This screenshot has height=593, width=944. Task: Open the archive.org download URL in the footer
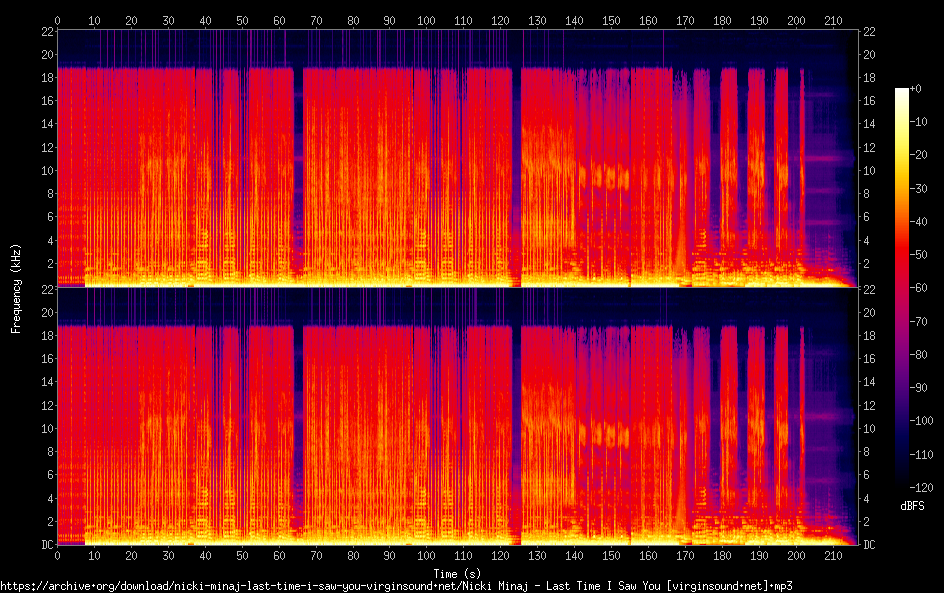[x=396, y=586]
